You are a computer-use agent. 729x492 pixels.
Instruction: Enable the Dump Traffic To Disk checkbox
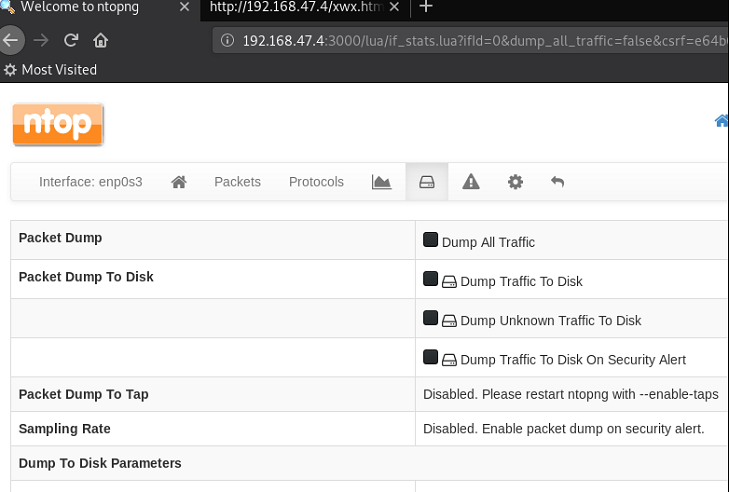point(431,279)
